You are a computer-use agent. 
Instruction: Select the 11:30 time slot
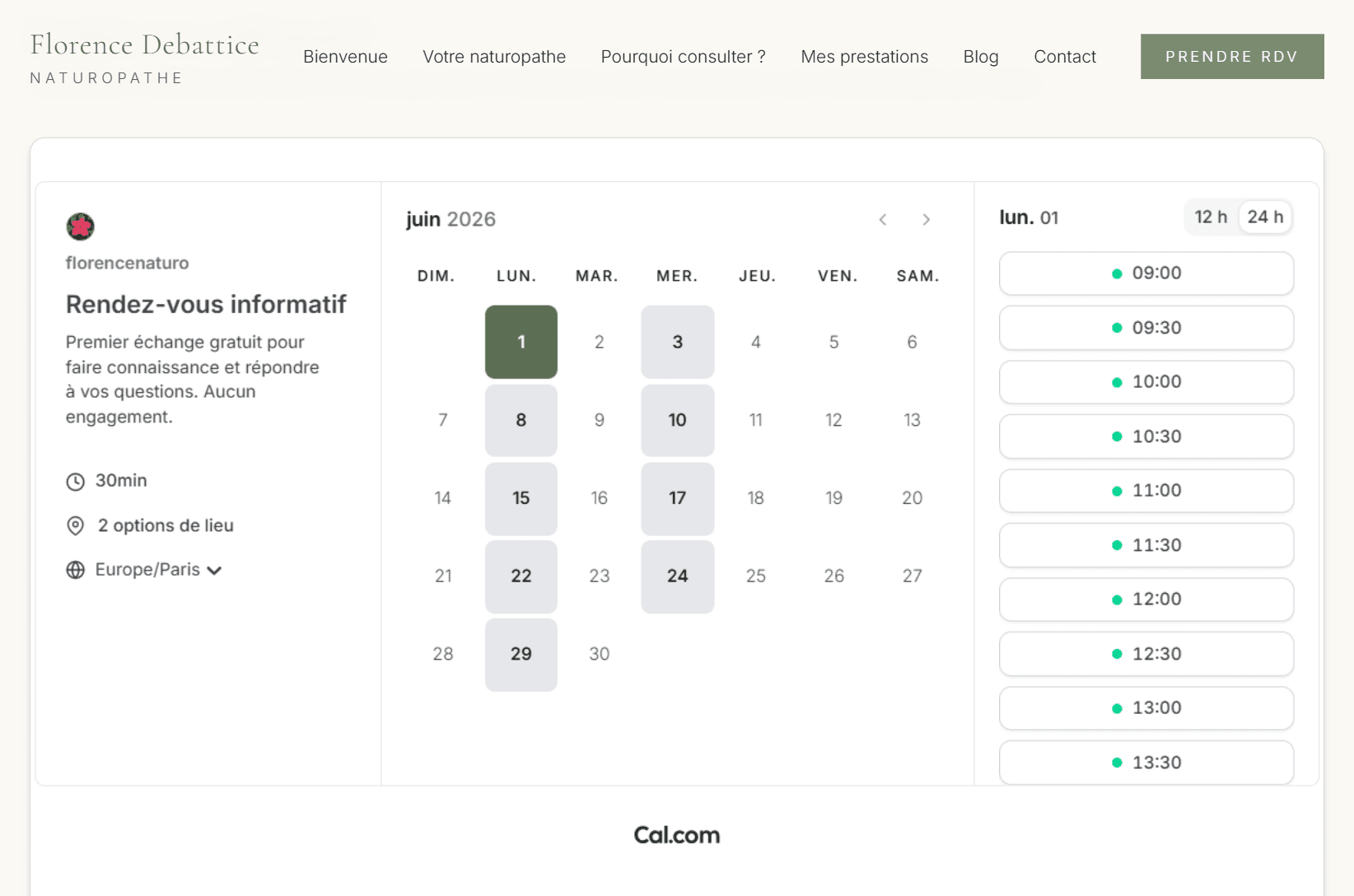(x=1146, y=545)
